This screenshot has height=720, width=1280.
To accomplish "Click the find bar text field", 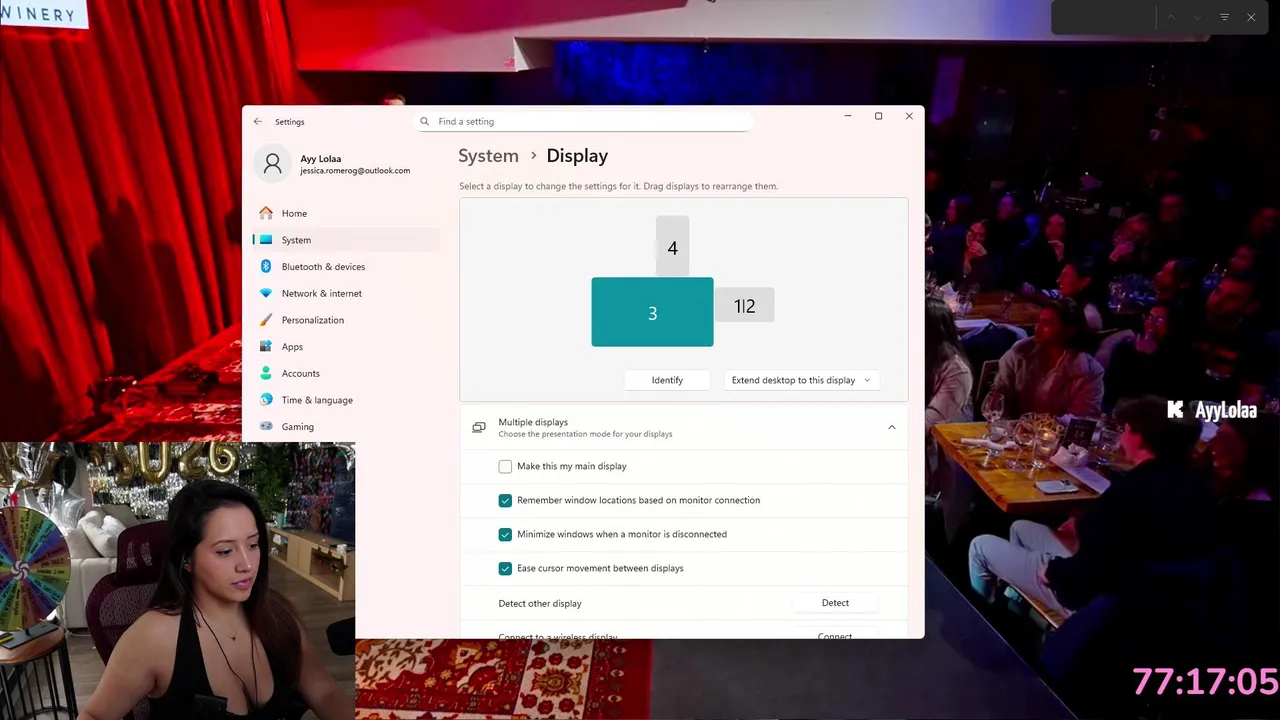I will point(1106,17).
